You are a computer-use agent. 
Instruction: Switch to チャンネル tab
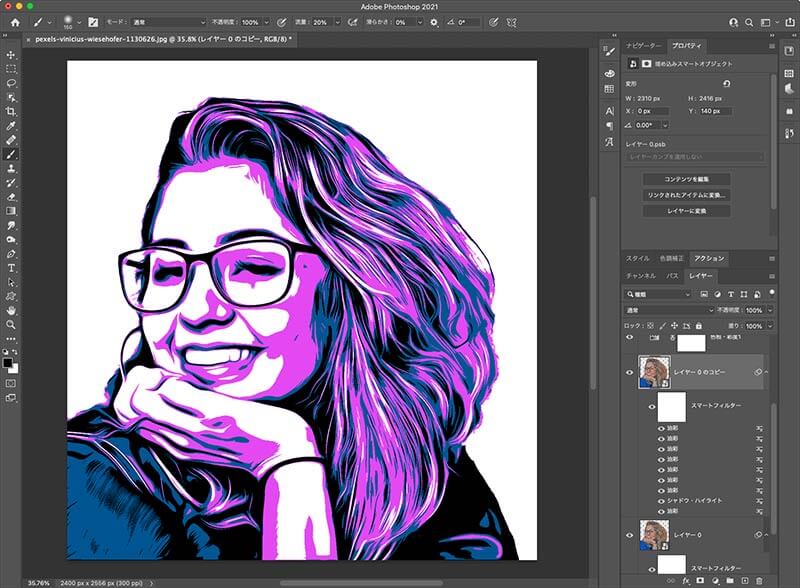tap(641, 276)
